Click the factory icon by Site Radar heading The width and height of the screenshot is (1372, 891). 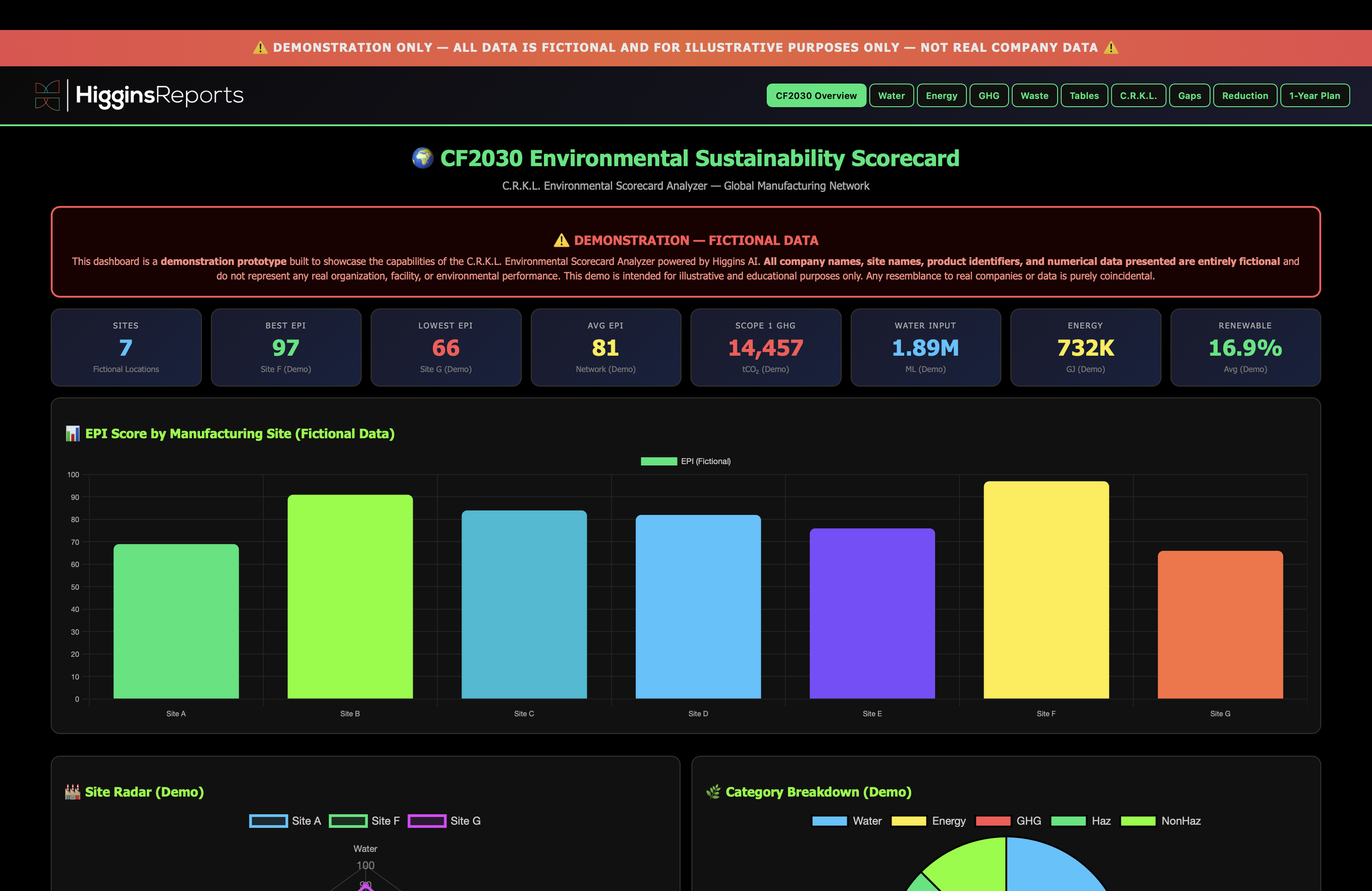coord(72,792)
